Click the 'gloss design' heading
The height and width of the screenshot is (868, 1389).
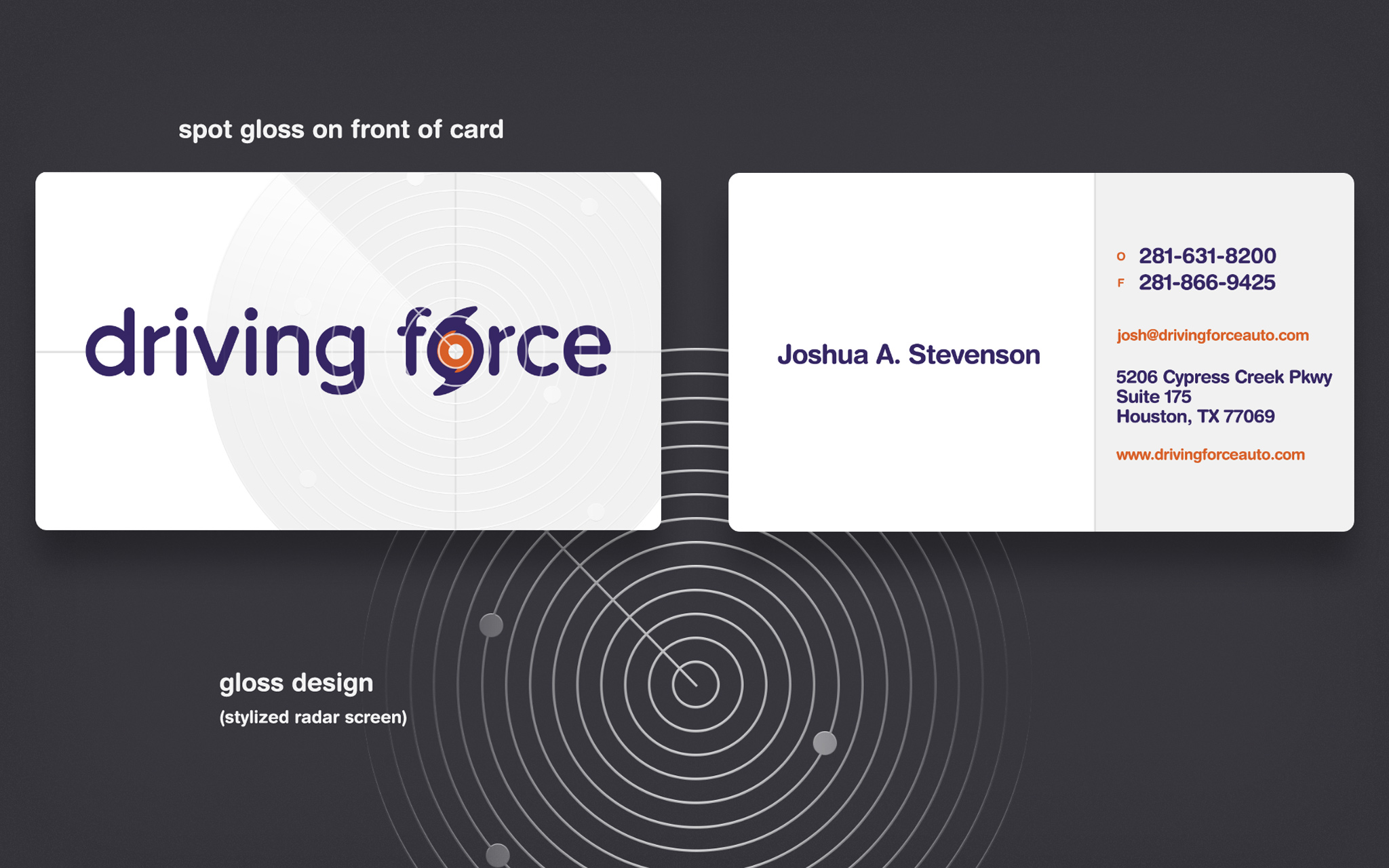[296, 683]
